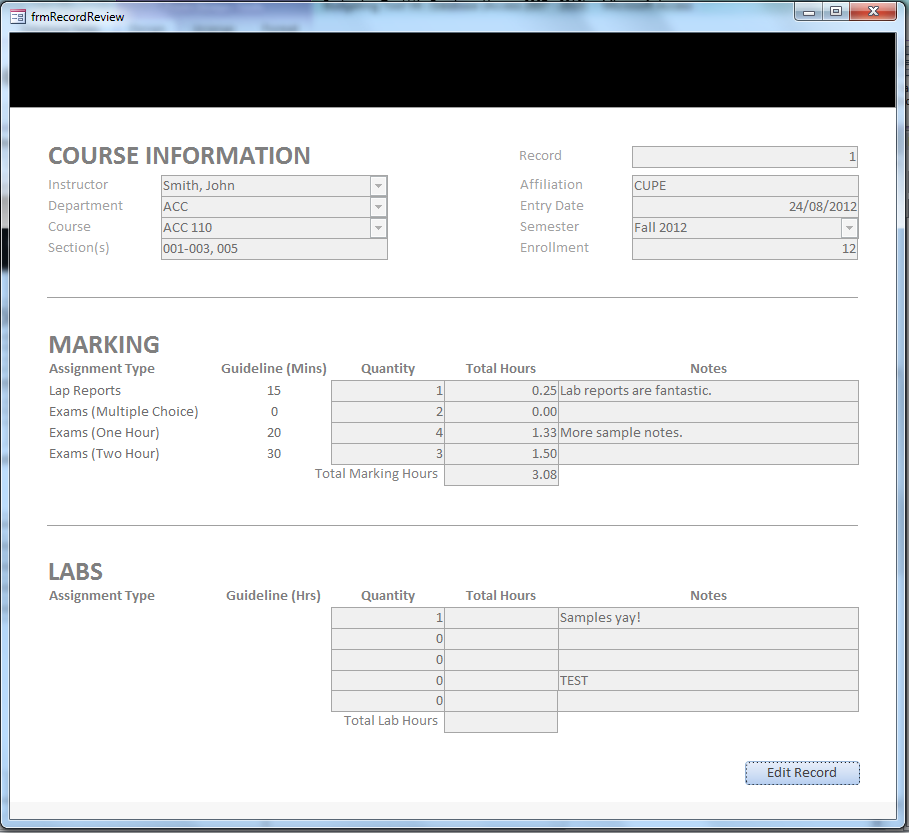Click the Entry Date field 24/08/2012

(745, 207)
